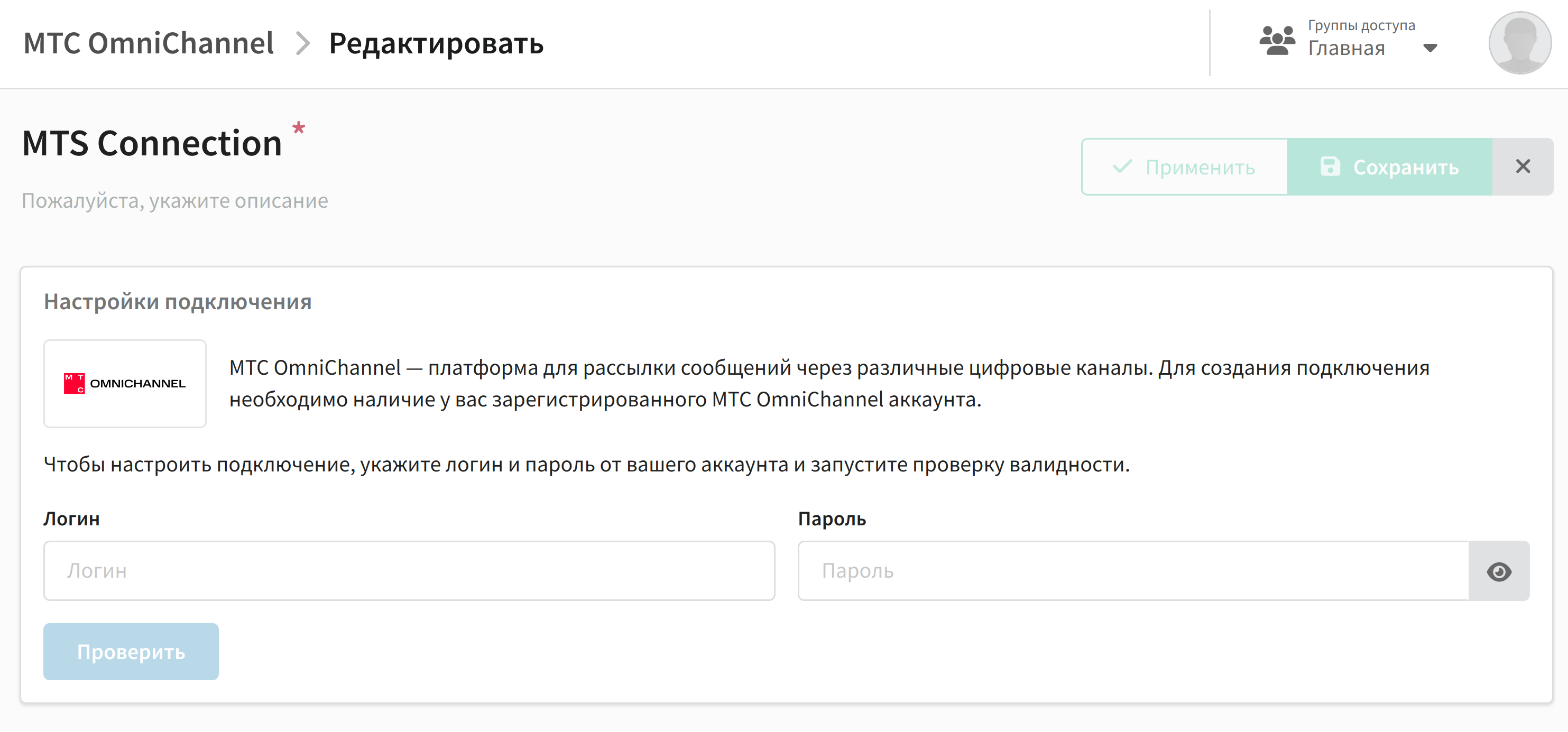Click the Применить button
Image resolution: width=1568 pixels, height=732 pixels.
click(x=1184, y=166)
